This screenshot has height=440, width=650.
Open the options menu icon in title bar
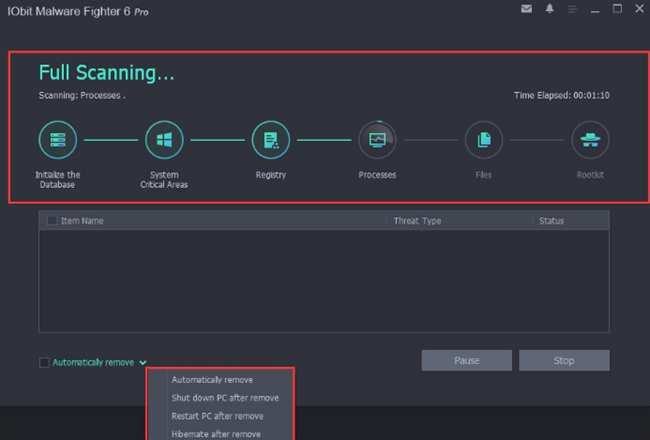pos(572,9)
